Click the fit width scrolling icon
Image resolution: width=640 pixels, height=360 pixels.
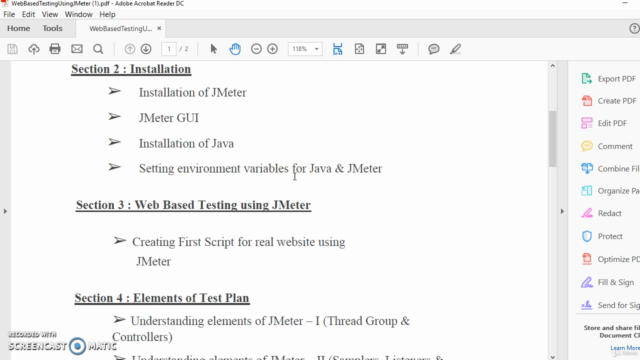(x=338, y=49)
